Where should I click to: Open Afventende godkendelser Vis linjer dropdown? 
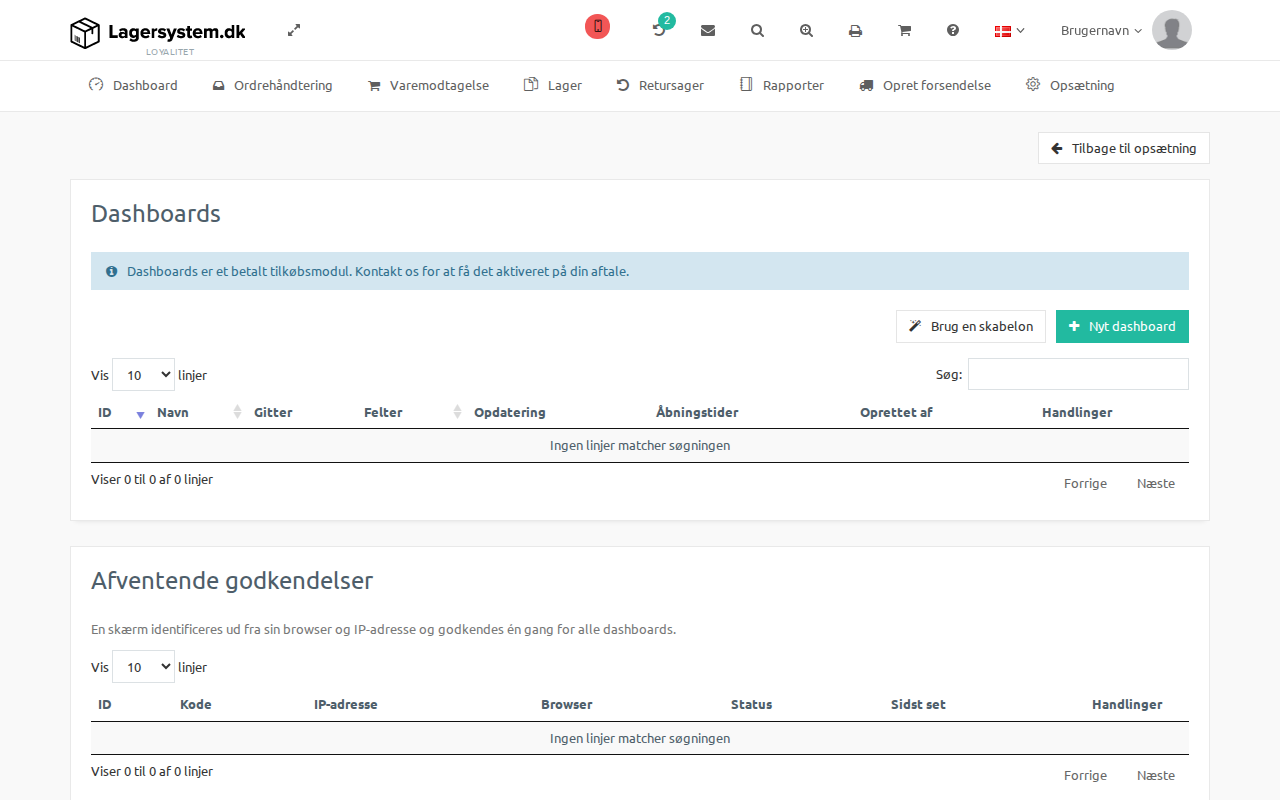(143, 667)
